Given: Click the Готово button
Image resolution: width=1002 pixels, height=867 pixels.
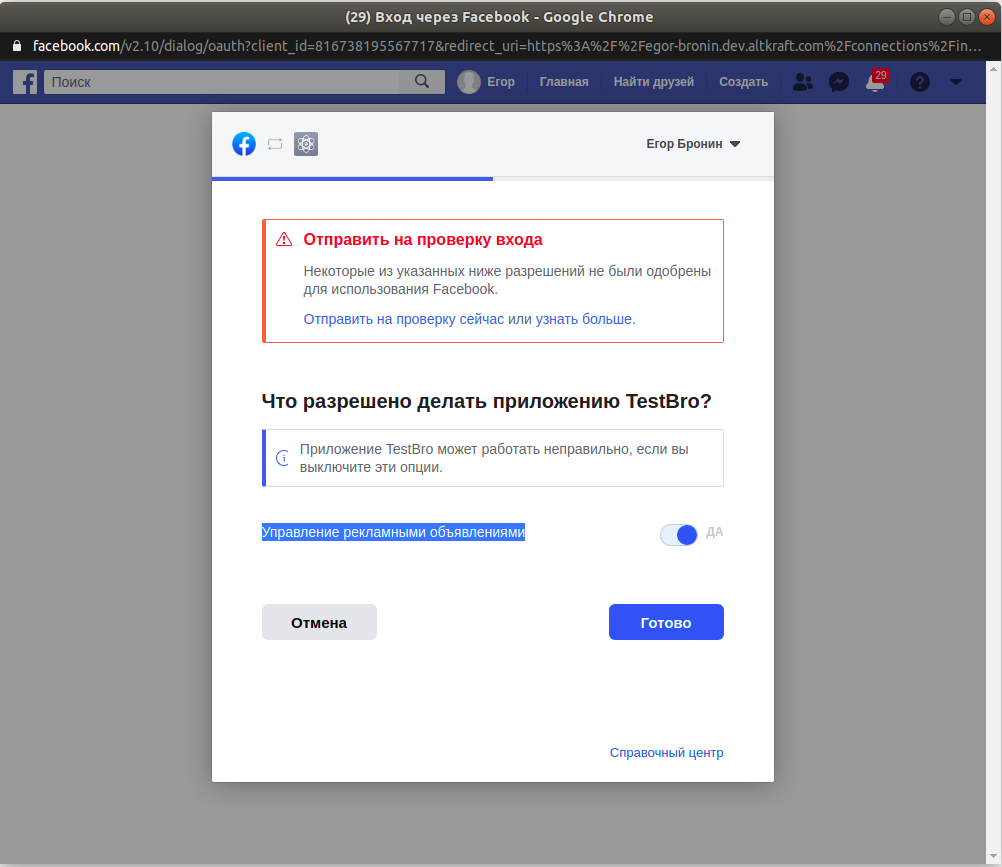Looking at the screenshot, I should coord(666,622).
